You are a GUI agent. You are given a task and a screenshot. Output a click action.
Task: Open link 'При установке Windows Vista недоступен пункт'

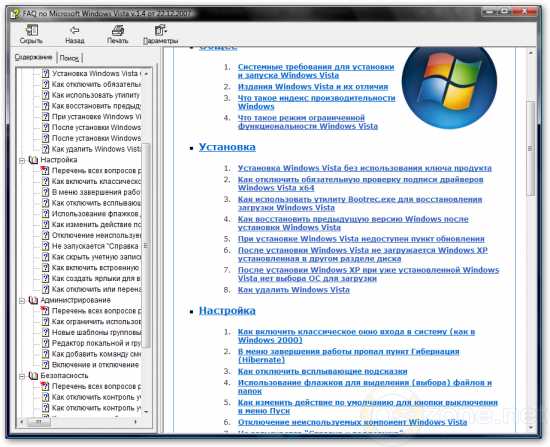pos(361,239)
